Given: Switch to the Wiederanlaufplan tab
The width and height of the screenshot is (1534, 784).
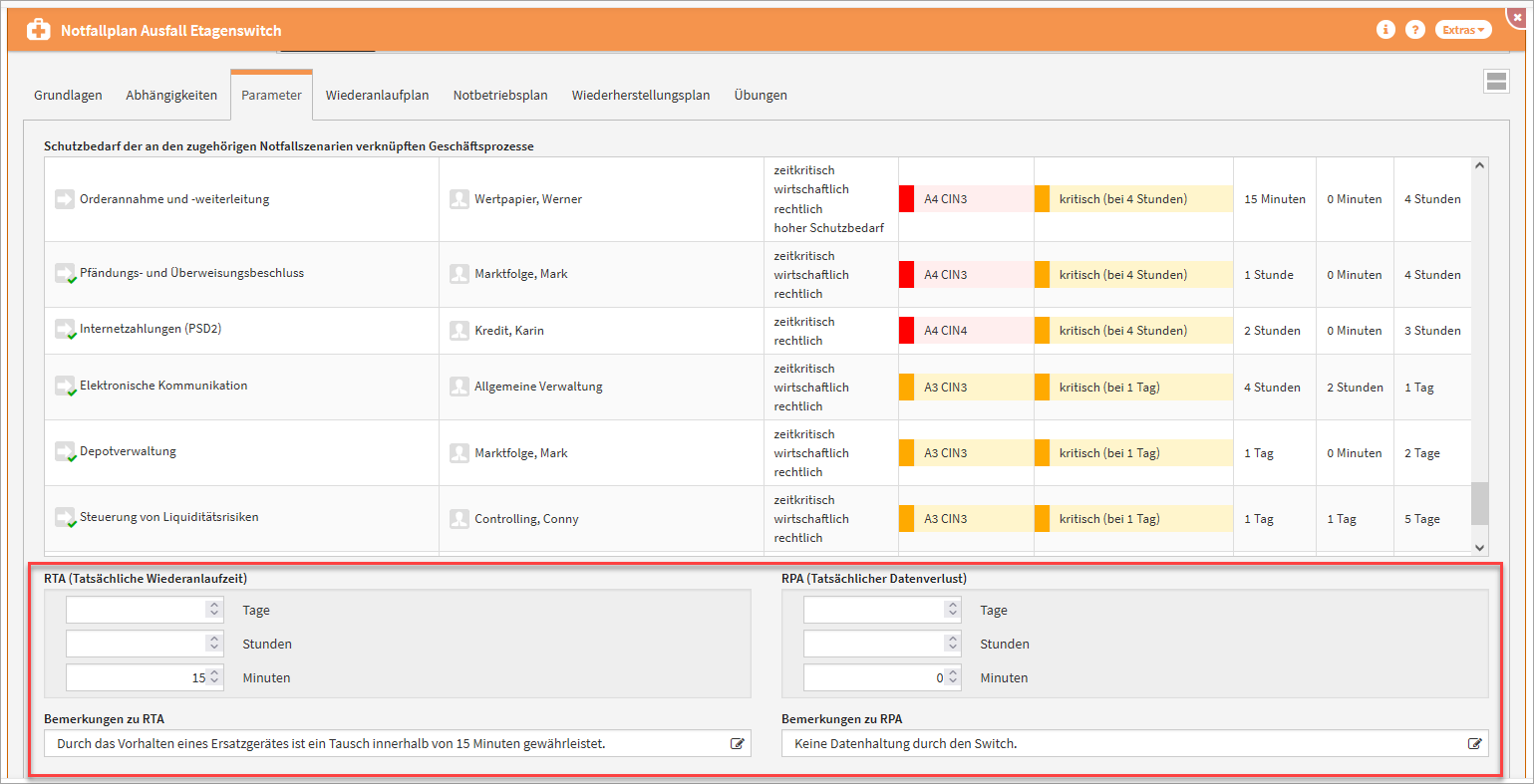Looking at the screenshot, I should point(377,96).
